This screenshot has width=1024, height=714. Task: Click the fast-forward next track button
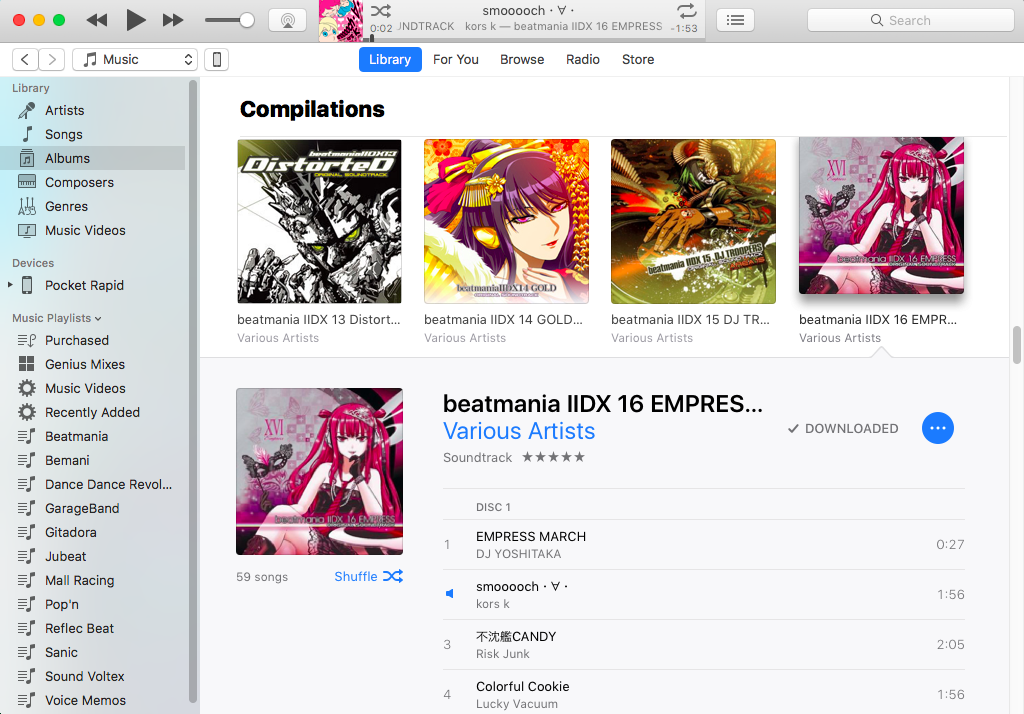pyautogui.click(x=173, y=20)
